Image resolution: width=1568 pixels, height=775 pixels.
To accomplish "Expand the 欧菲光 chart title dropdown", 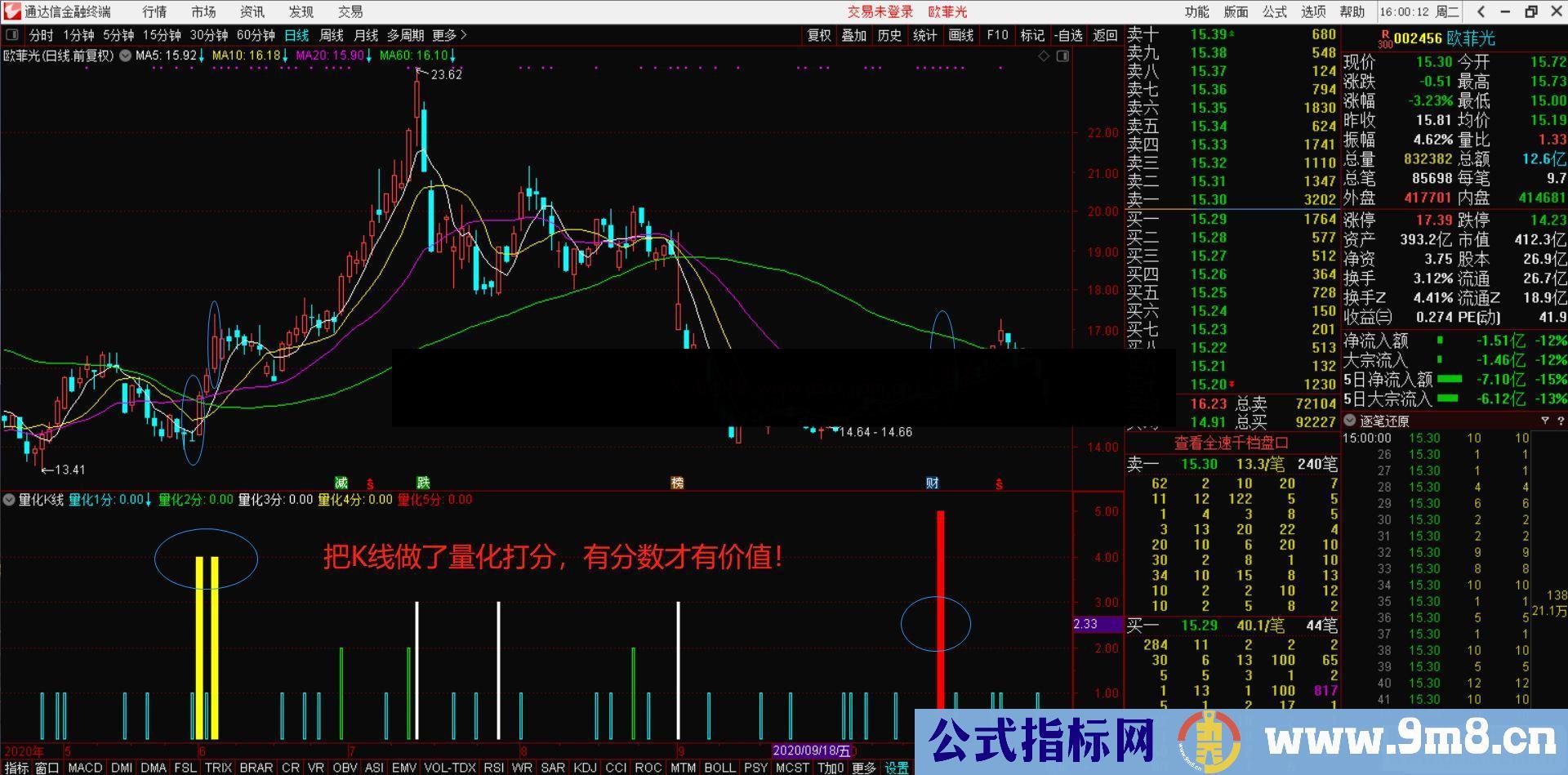I will pos(125,56).
